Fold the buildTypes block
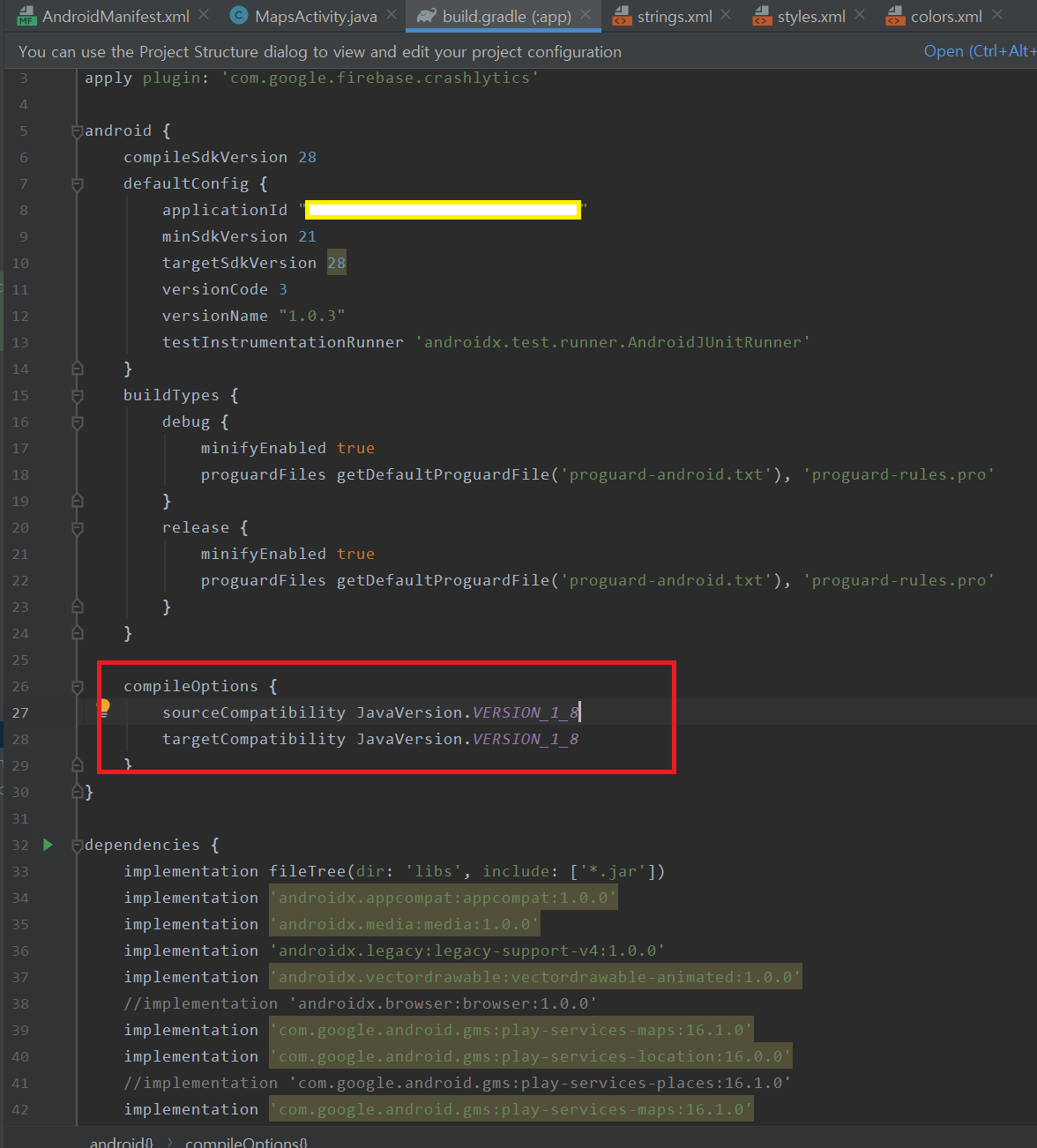Screen dimensions: 1037x1148 click(77, 396)
